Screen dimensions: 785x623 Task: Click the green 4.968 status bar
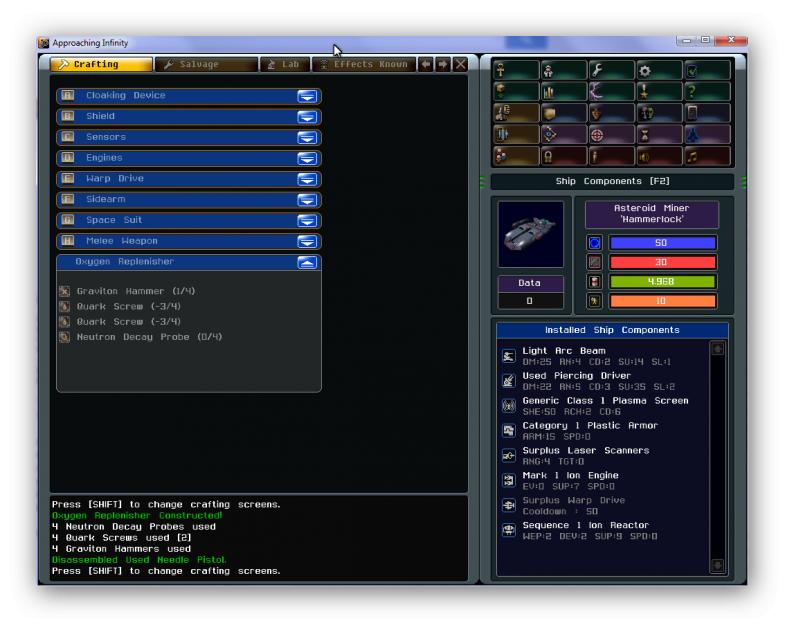click(x=663, y=281)
